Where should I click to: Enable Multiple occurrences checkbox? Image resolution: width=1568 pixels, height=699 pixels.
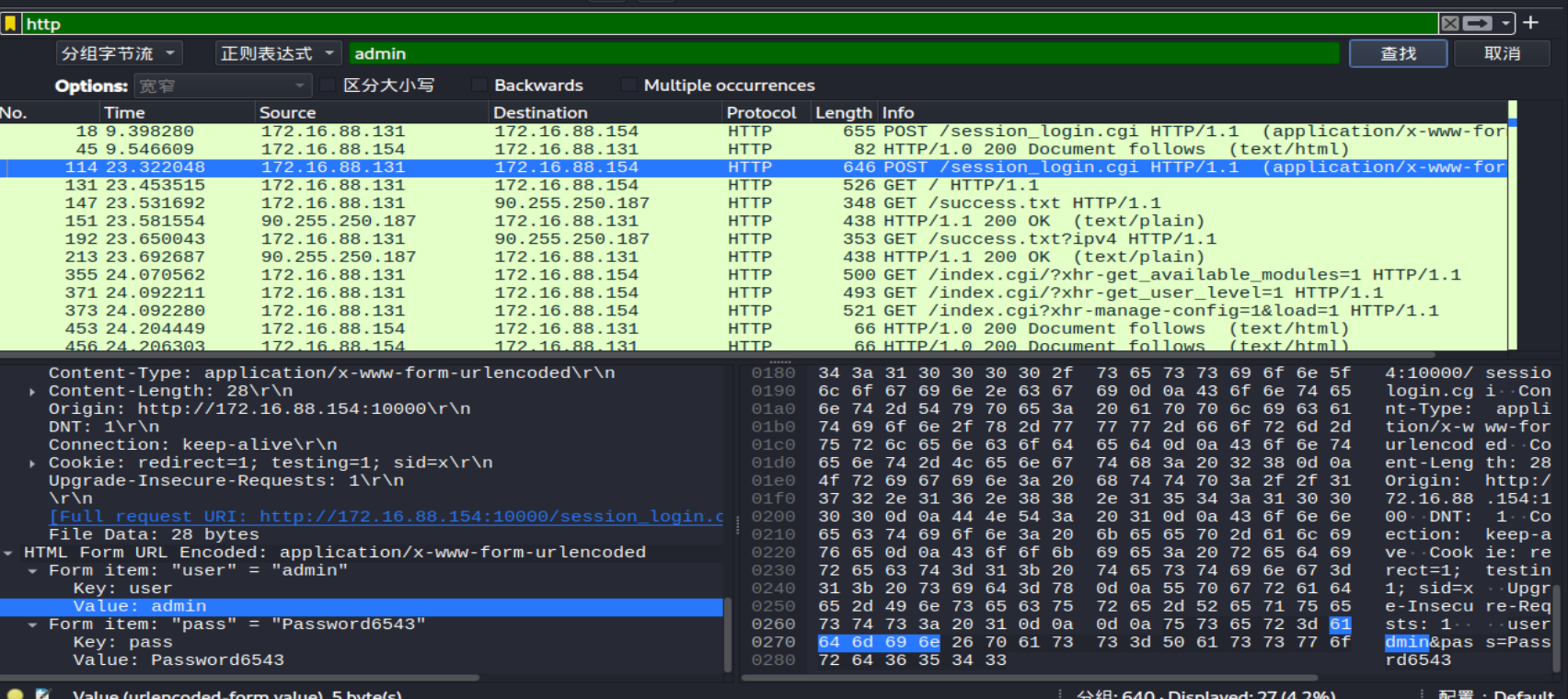629,86
